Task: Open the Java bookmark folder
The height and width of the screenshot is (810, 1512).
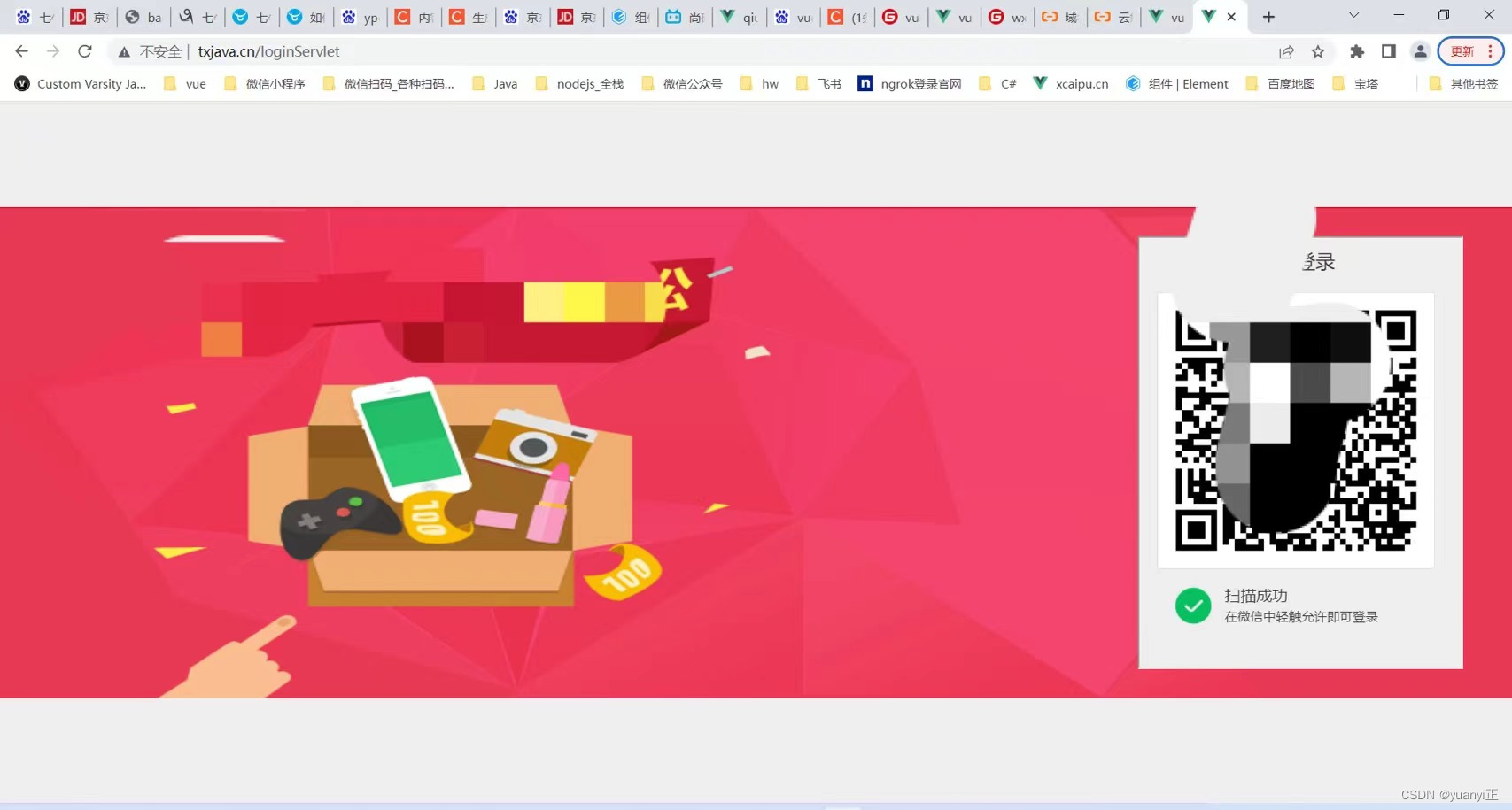Action: (495, 84)
